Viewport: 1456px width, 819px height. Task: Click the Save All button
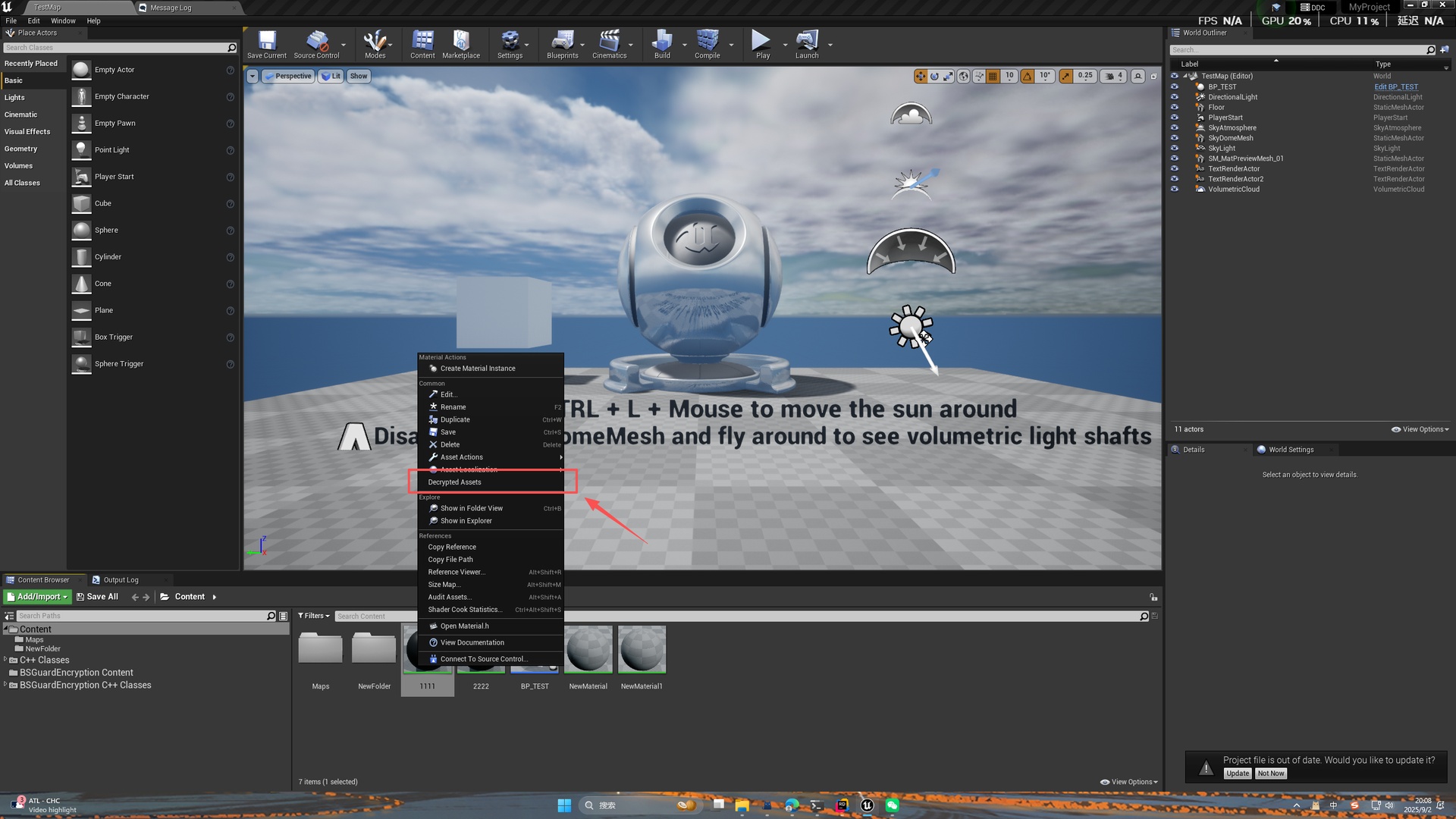tap(97, 597)
